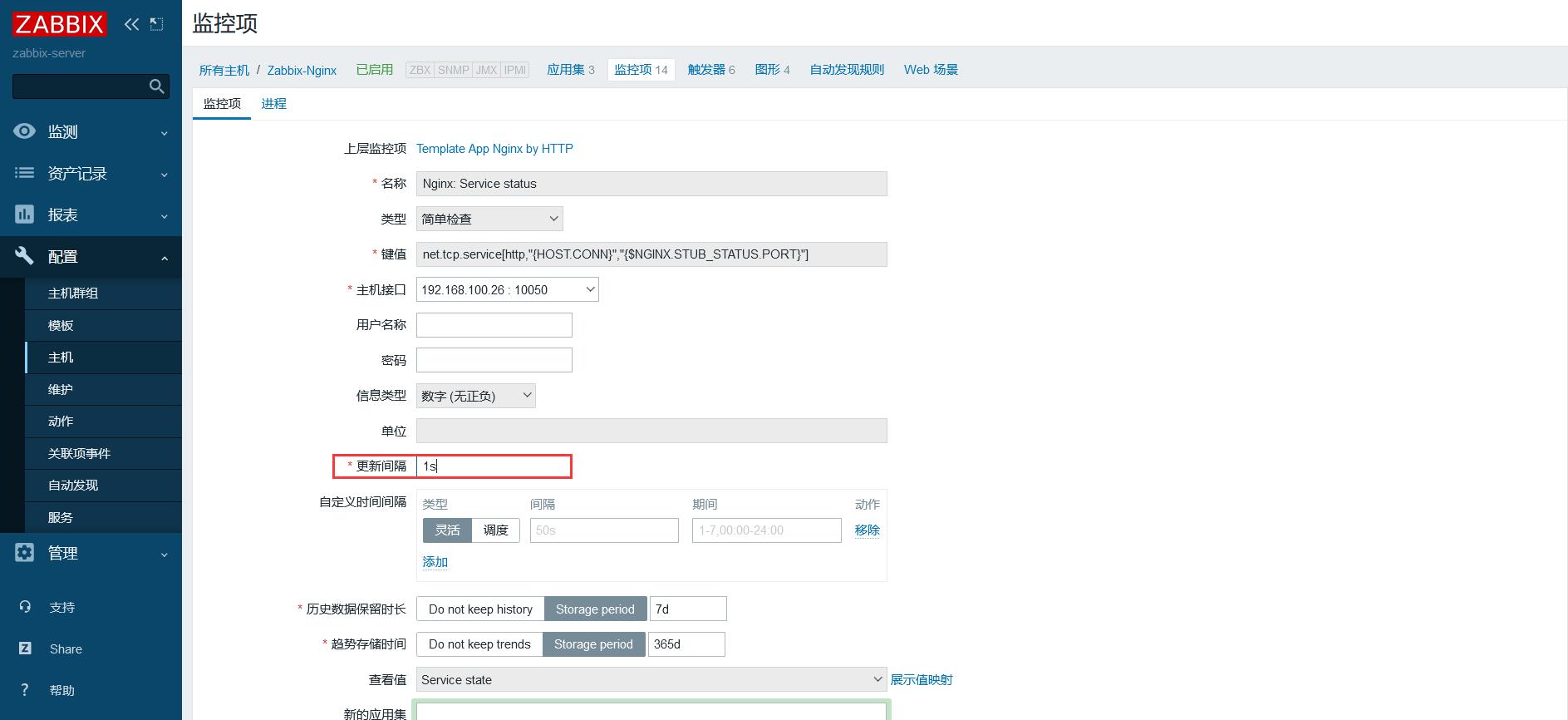Open 维护 menu item
Screen dimensions: 1568x720
103,390
